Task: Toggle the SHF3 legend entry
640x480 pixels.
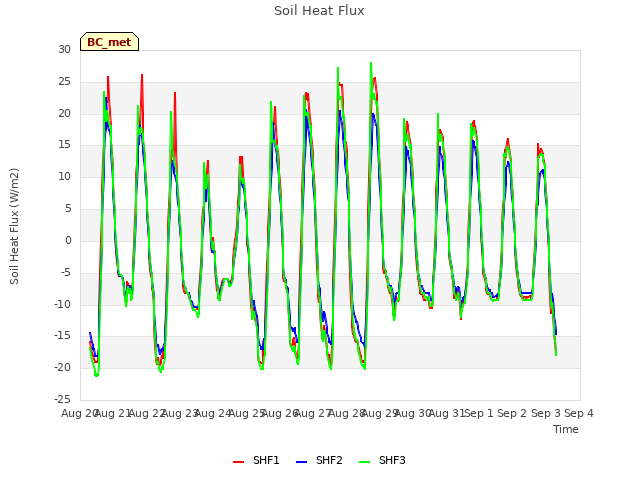Action: [x=382, y=460]
